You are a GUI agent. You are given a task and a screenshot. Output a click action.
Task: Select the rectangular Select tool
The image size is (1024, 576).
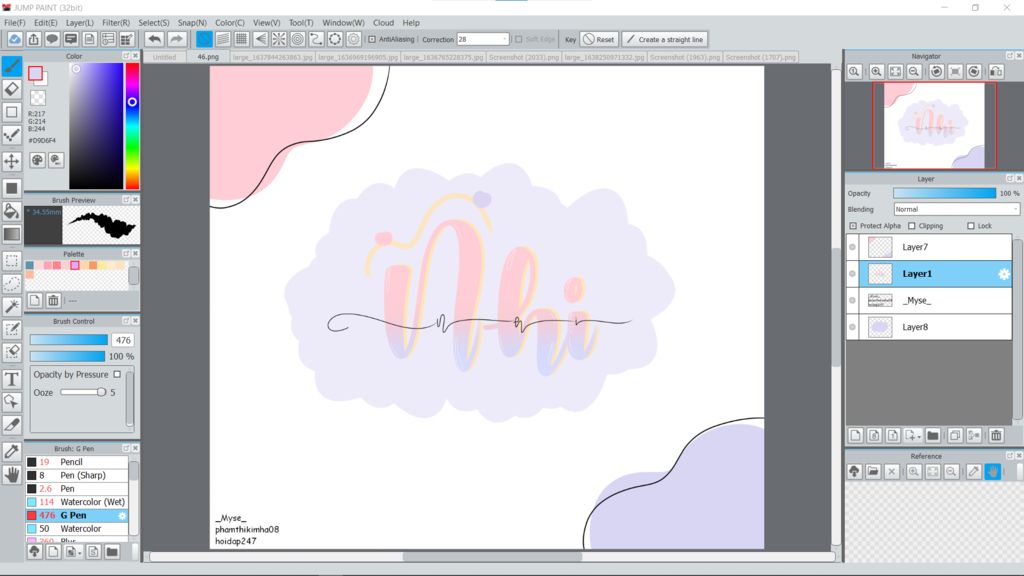click(12, 261)
